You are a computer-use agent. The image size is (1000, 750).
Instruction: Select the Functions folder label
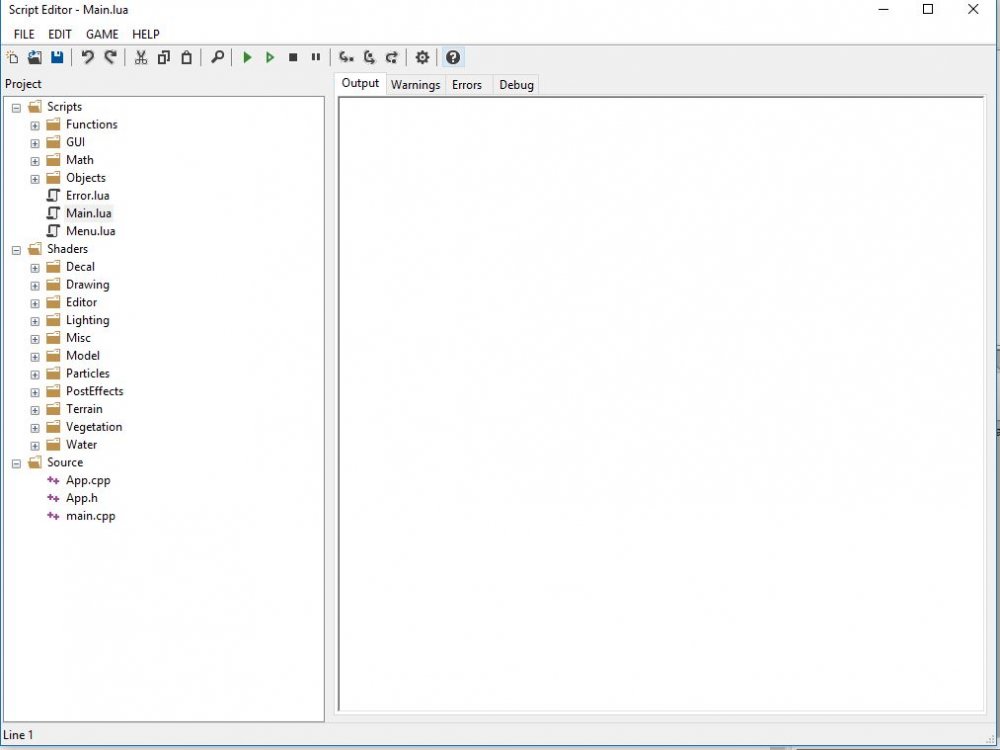(91, 124)
